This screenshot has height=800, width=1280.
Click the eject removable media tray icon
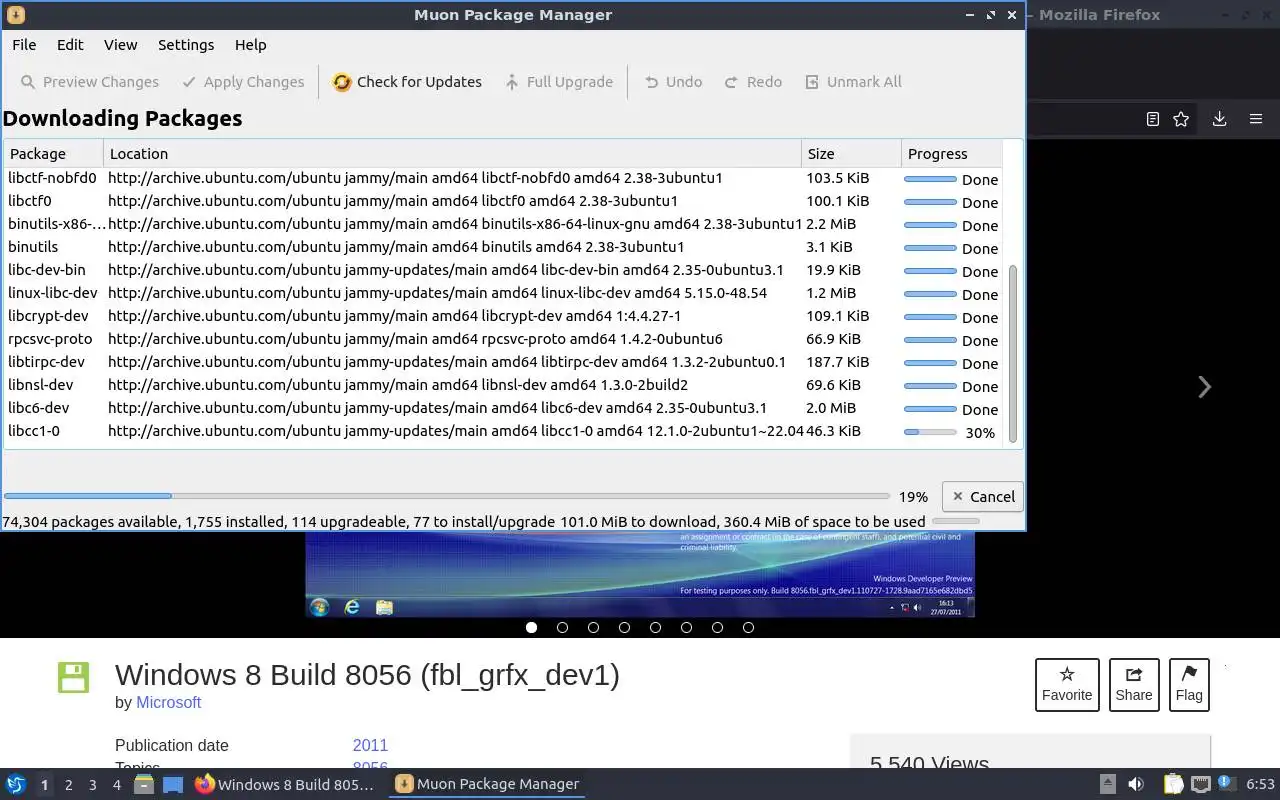(1107, 785)
